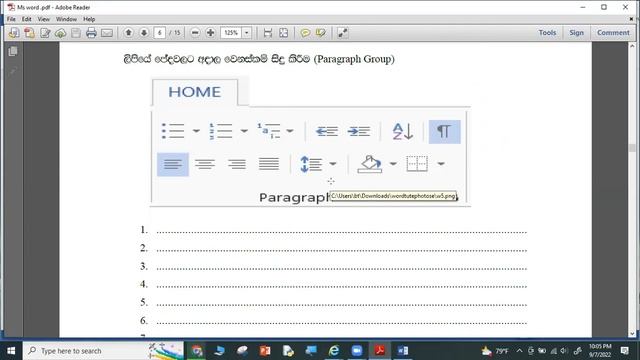Click the line spacing icon in picture
The image size is (640, 360).
point(311,164)
